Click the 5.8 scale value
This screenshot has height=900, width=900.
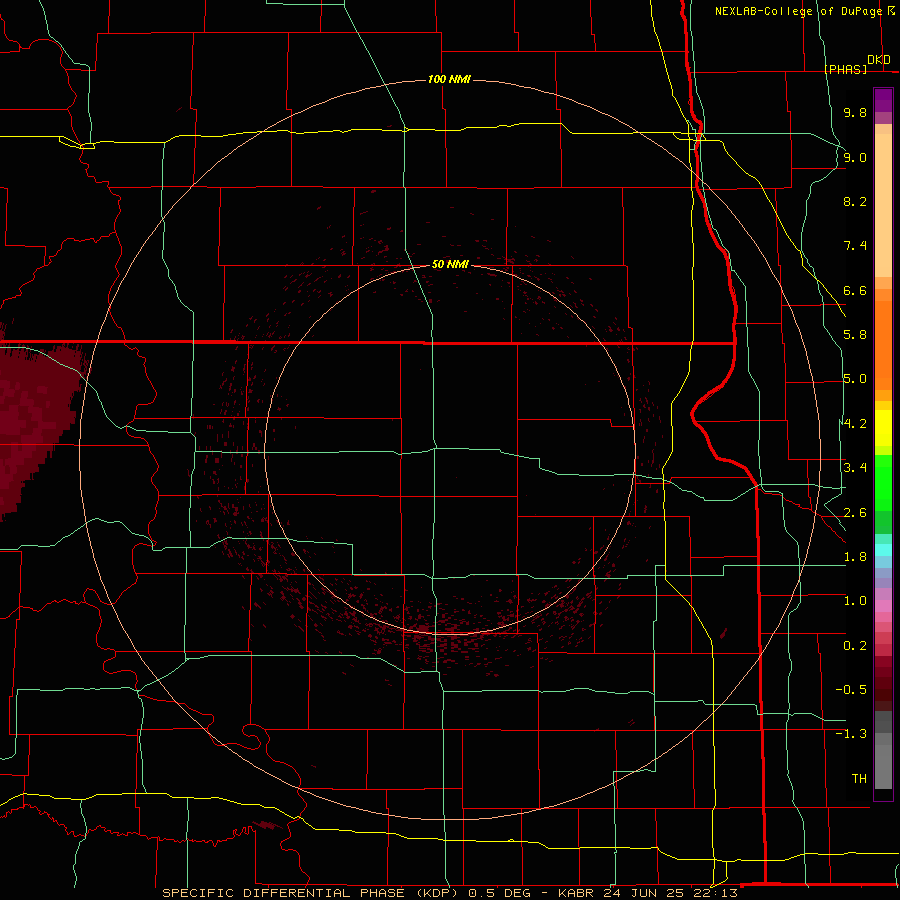click(855, 335)
